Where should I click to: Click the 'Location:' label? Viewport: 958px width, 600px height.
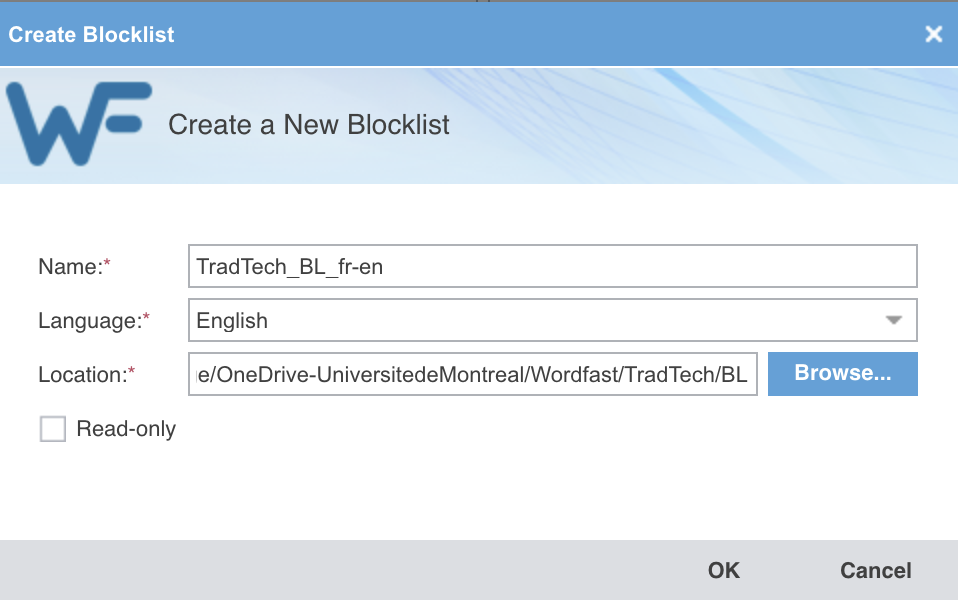click(86, 375)
